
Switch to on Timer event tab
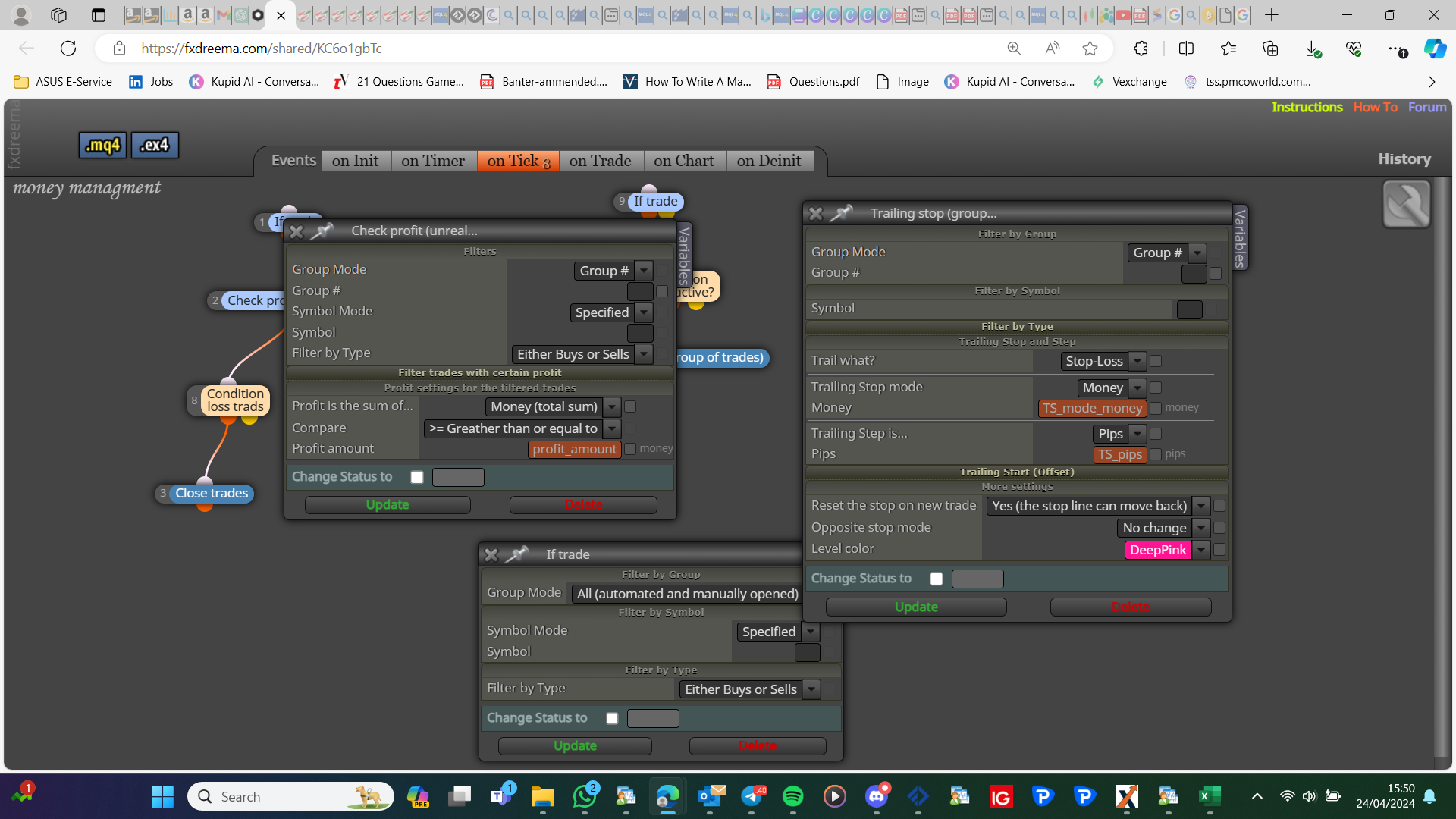click(x=433, y=161)
